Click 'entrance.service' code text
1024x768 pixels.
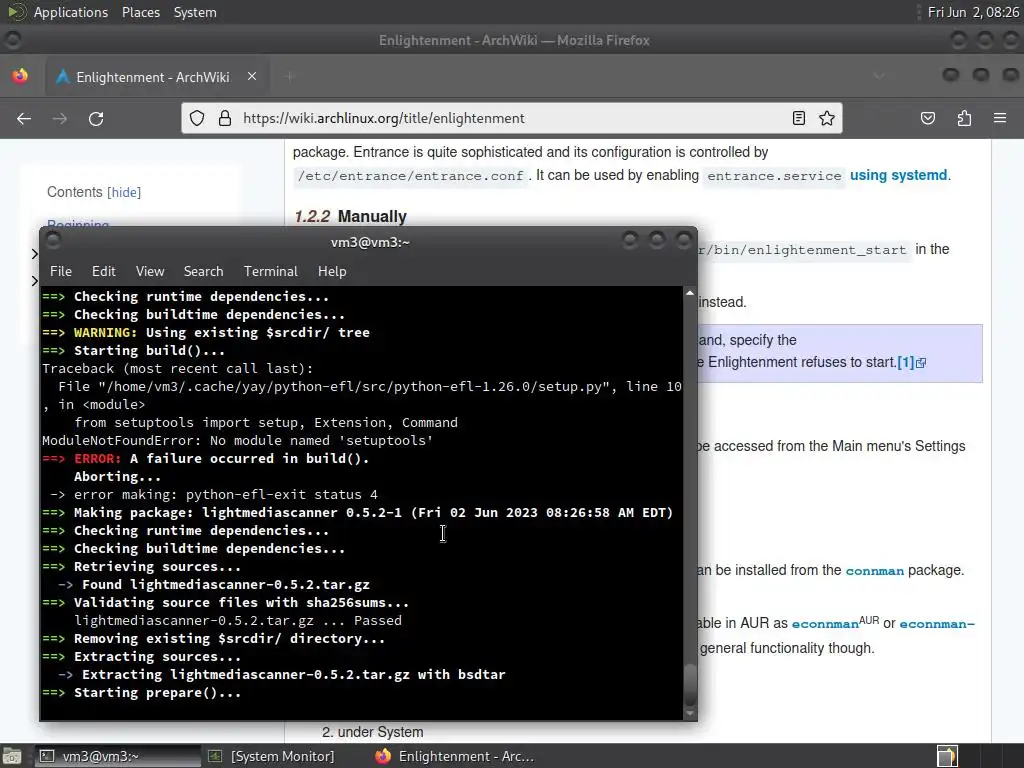pyautogui.click(x=775, y=176)
